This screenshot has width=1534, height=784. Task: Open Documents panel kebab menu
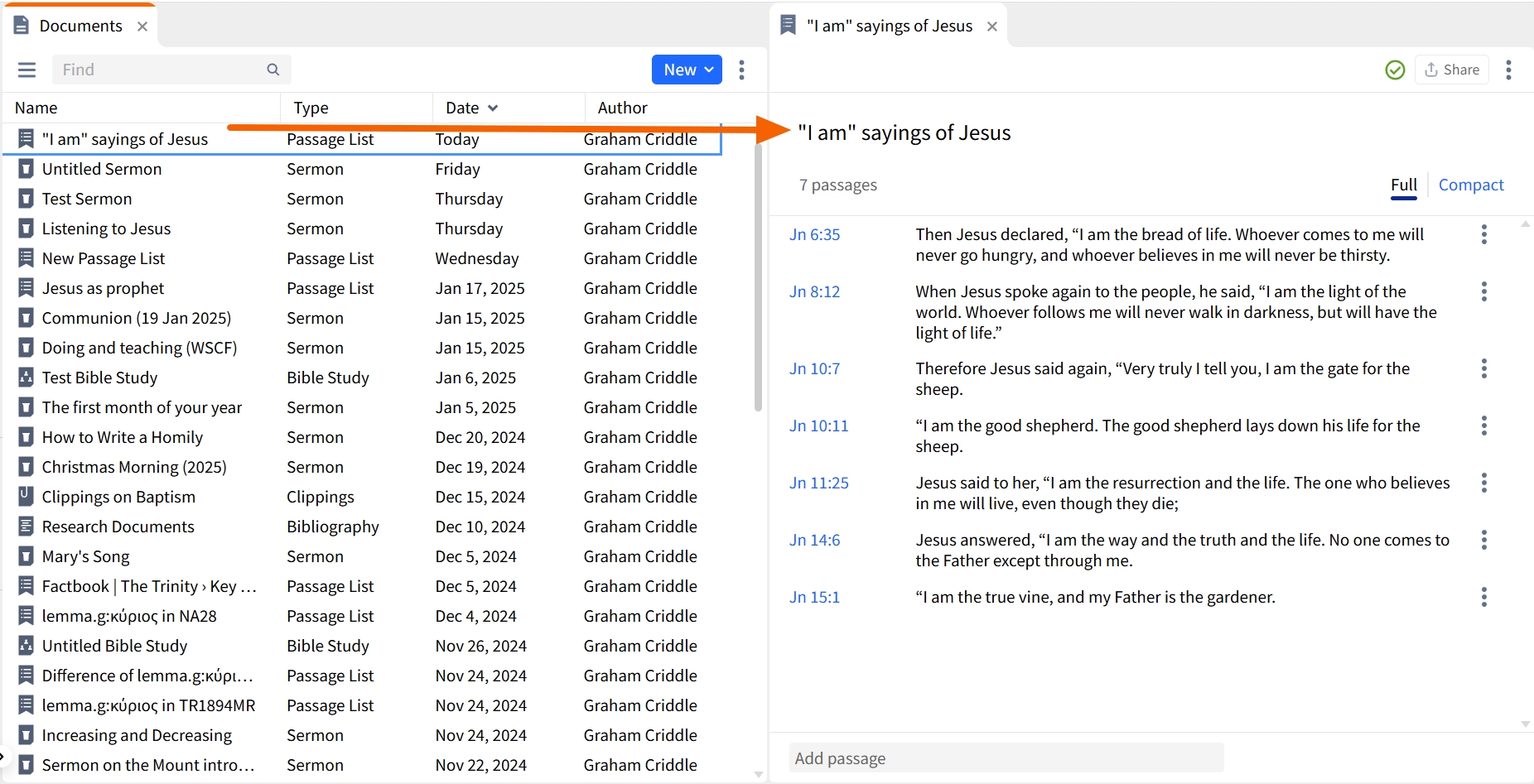tap(741, 70)
